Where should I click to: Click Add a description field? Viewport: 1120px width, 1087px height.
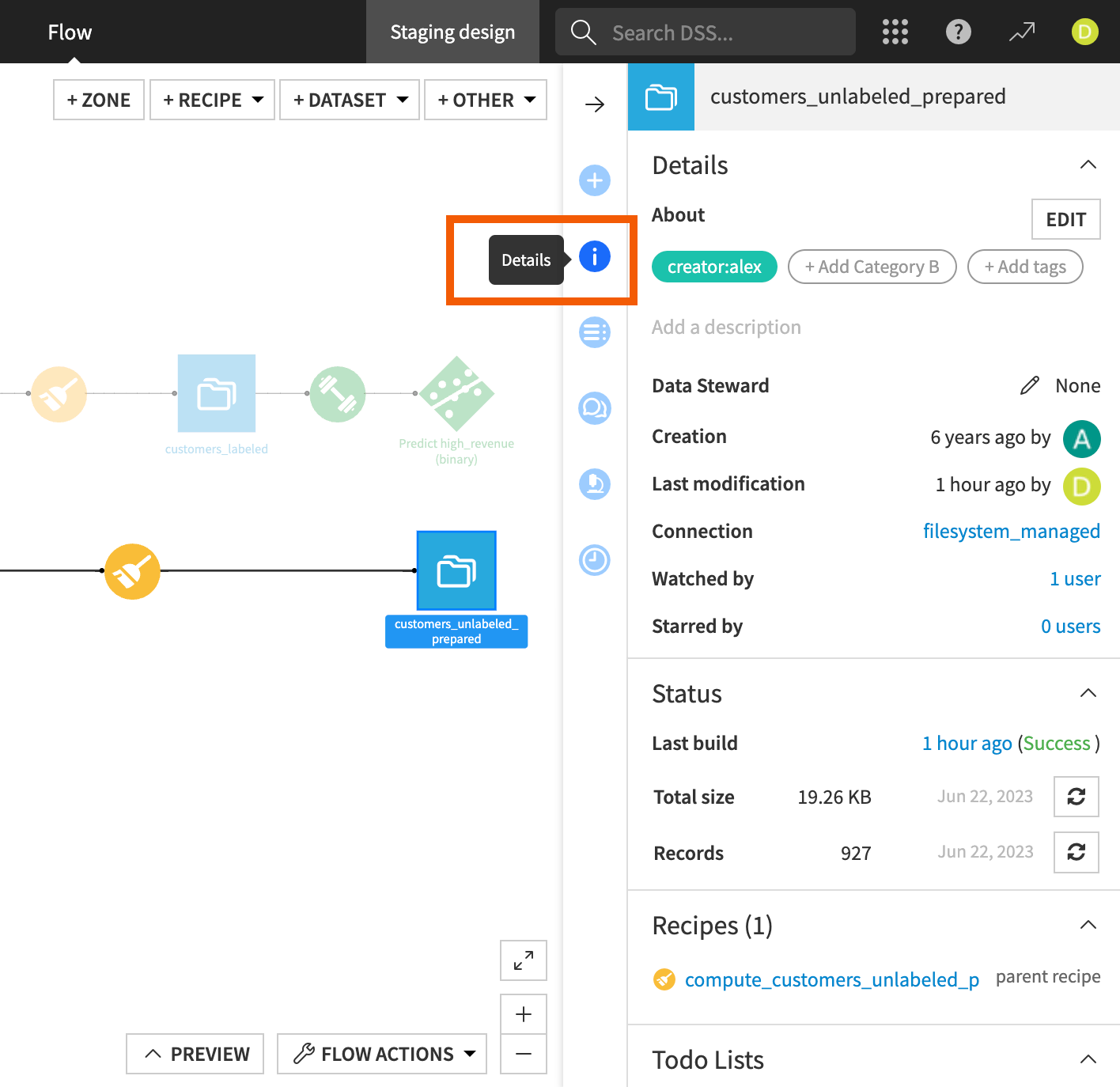pyautogui.click(x=726, y=327)
